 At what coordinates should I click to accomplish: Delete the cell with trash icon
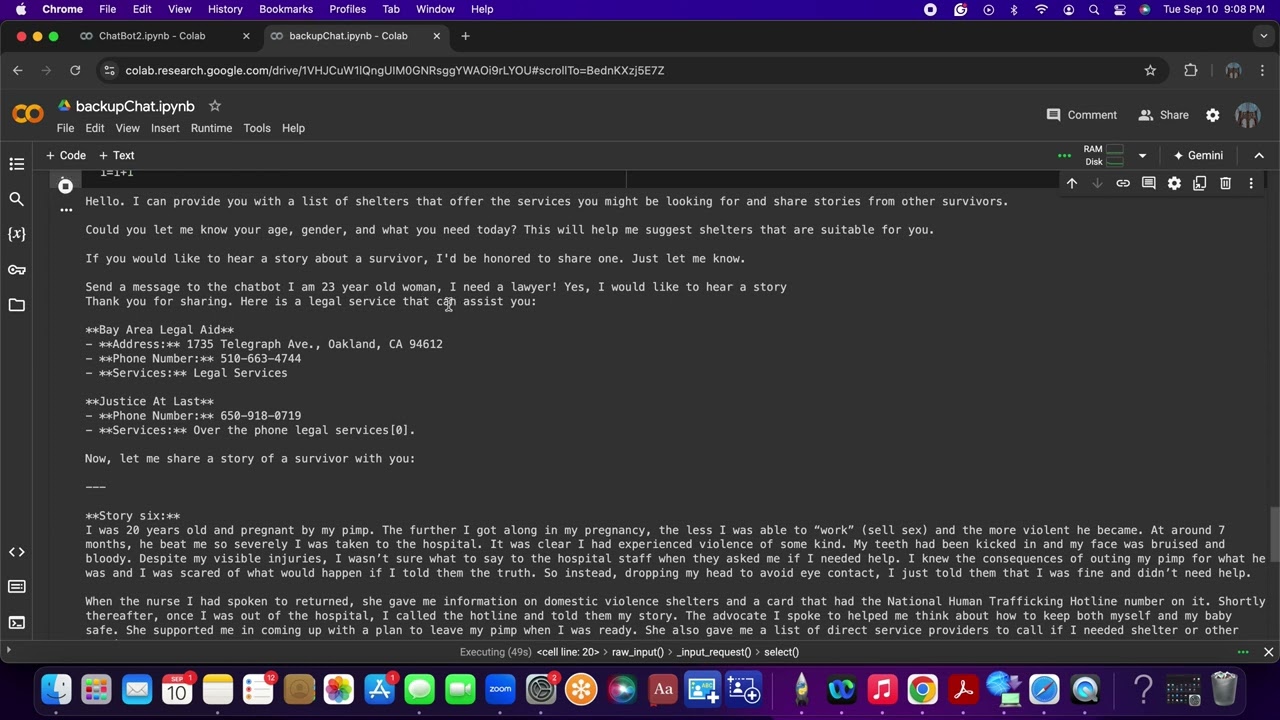click(x=1225, y=184)
